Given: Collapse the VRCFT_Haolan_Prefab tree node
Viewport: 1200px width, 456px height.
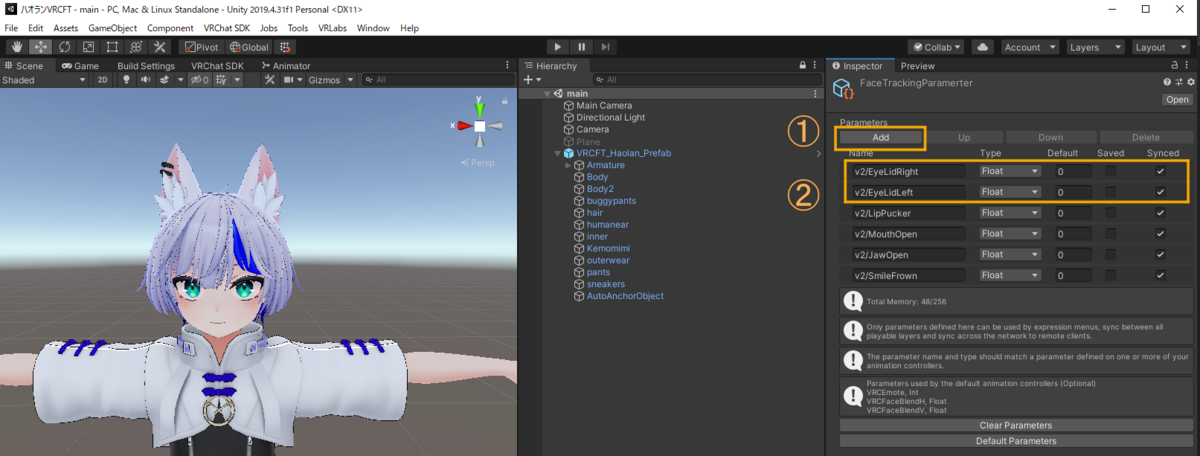Looking at the screenshot, I should tap(558, 153).
